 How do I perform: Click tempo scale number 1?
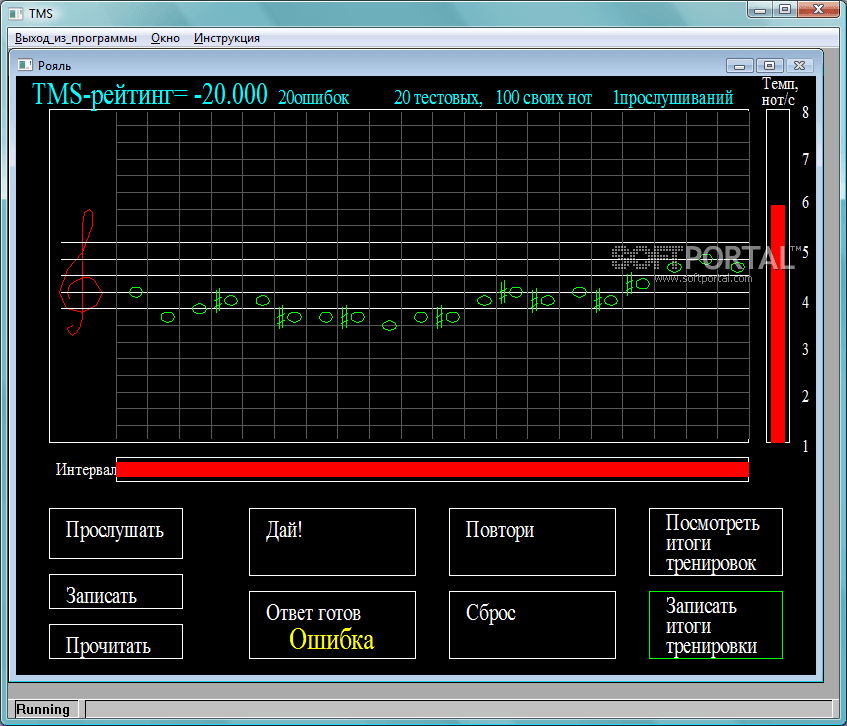tap(805, 446)
